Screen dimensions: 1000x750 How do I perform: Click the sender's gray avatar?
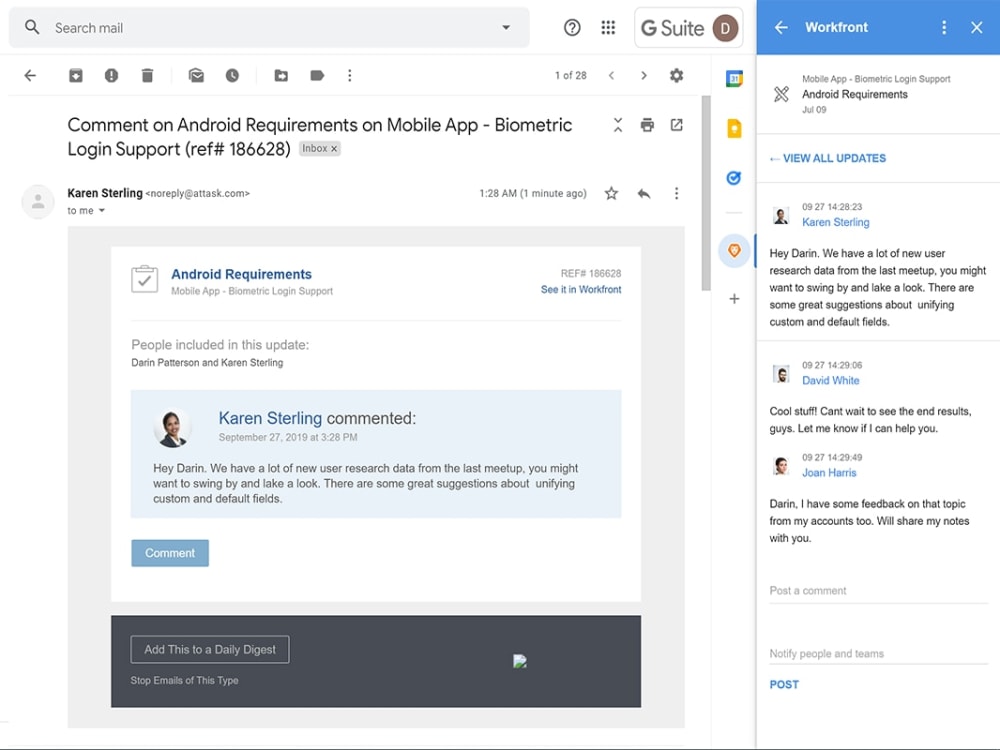pyautogui.click(x=38, y=202)
